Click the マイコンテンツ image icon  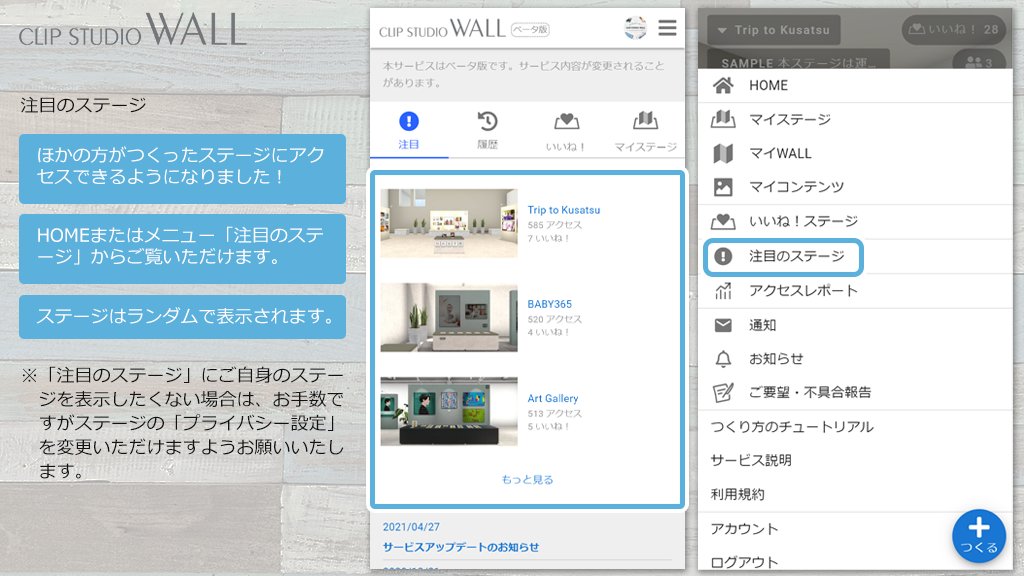click(x=723, y=187)
